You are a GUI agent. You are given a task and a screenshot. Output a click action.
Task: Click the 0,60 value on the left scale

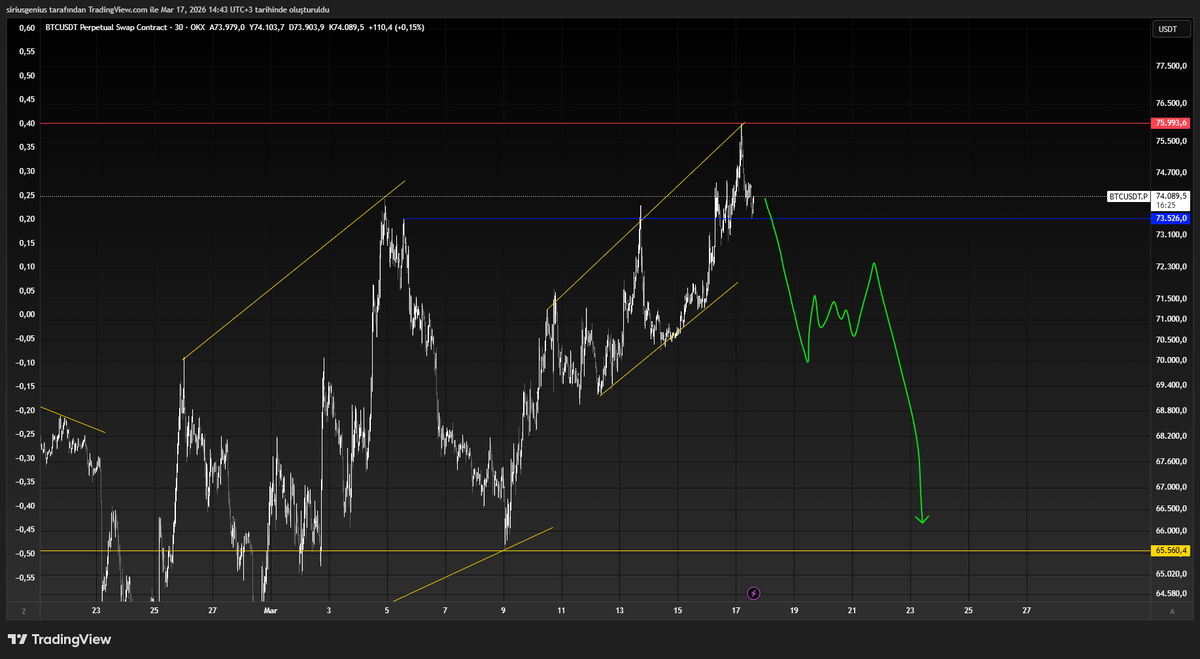(x=27, y=27)
